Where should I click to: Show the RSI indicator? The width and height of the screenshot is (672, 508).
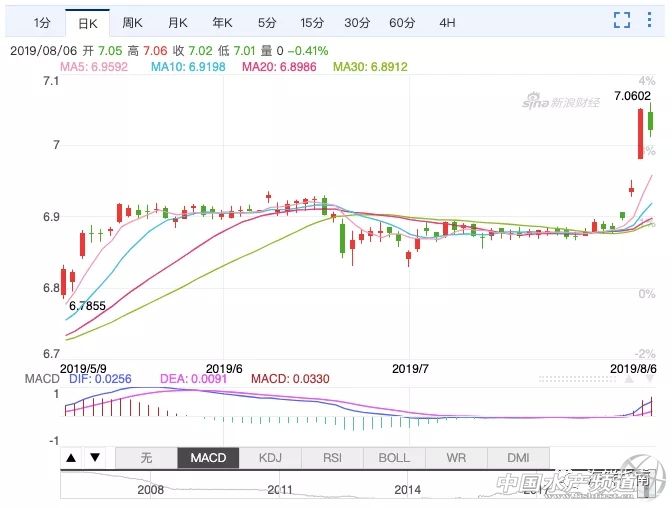(332, 458)
